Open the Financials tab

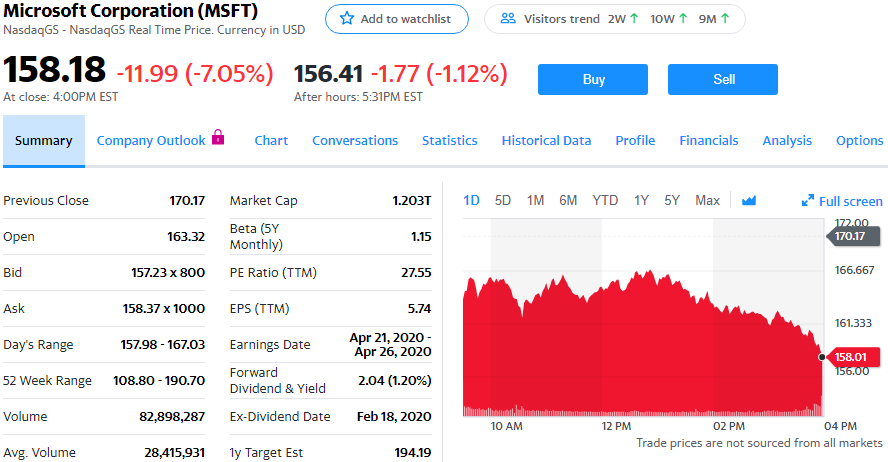(708, 141)
